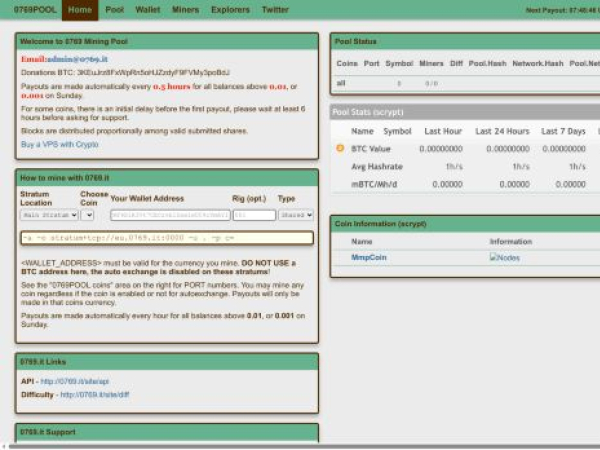
Task: Open the Wallet page
Action: (147, 9)
